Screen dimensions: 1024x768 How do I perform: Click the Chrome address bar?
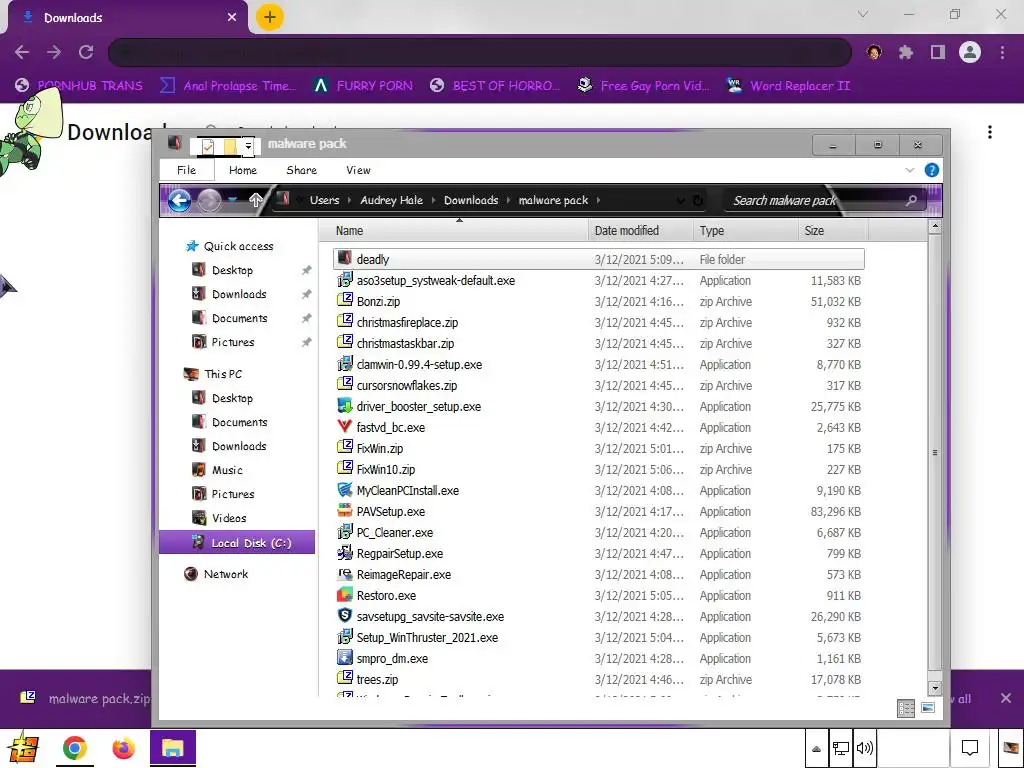(479, 52)
